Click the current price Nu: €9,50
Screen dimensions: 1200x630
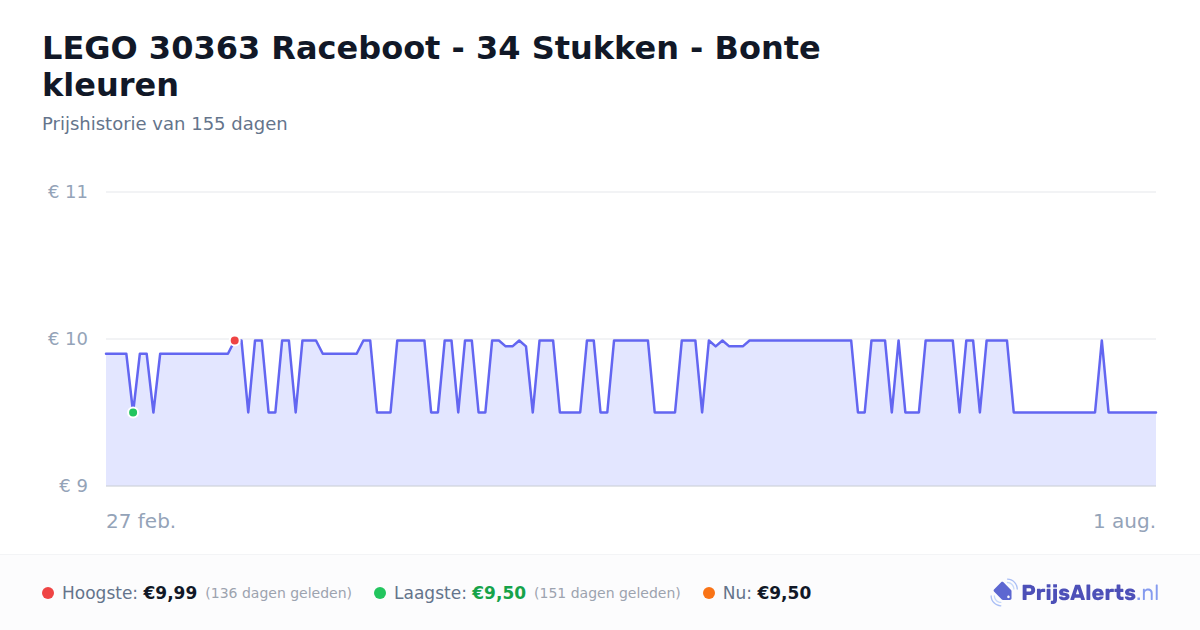point(767,593)
